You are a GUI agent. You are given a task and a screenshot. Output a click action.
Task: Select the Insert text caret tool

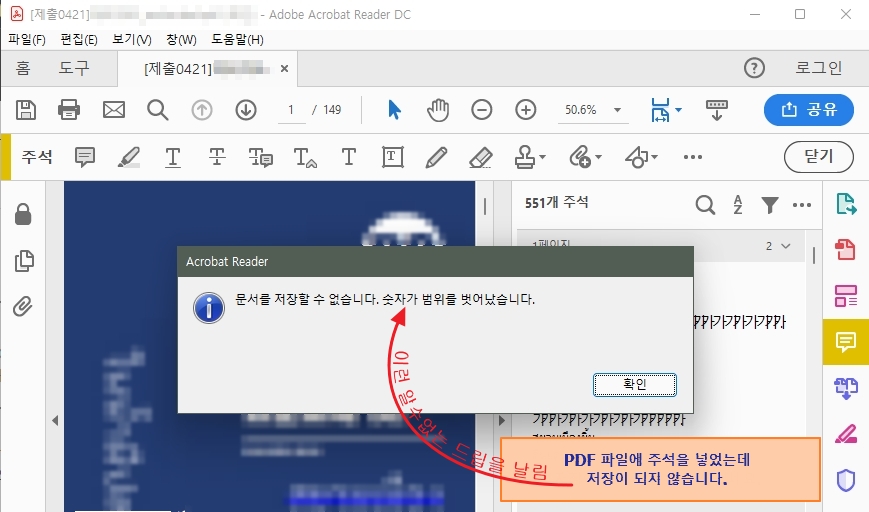click(x=305, y=157)
